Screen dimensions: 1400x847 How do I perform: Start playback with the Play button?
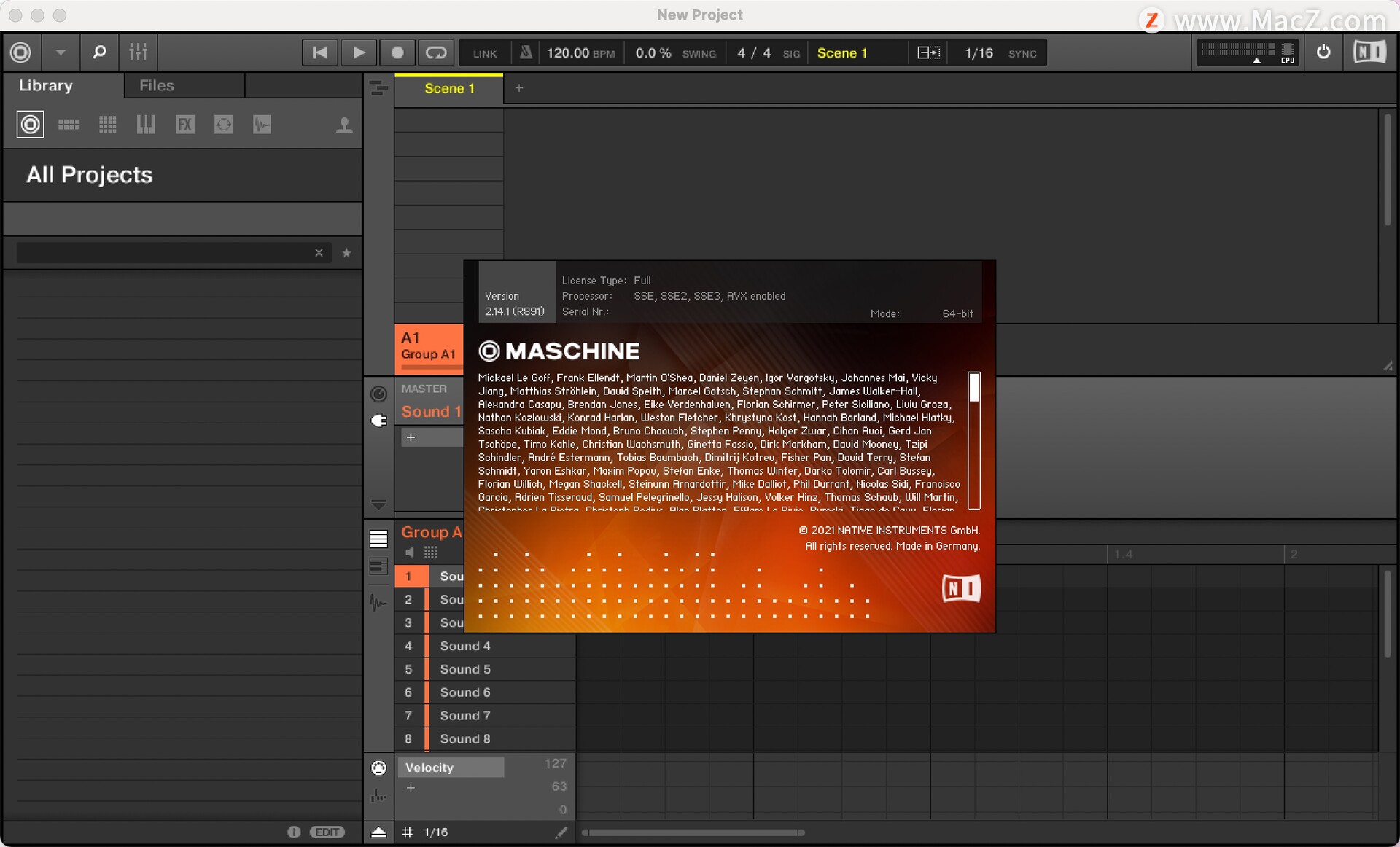[x=358, y=52]
